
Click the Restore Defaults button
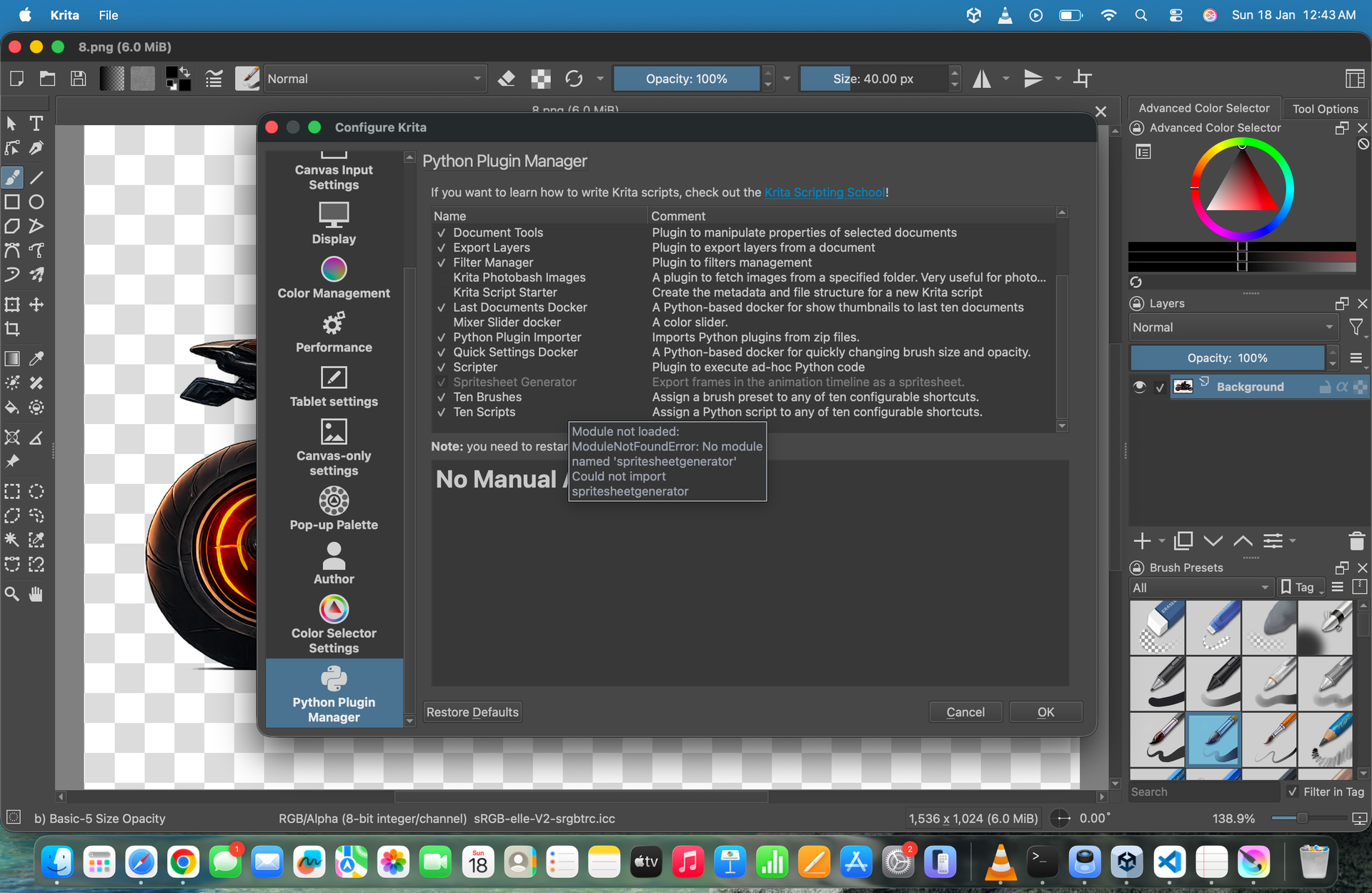pyautogui.click(x=472, y=712)
